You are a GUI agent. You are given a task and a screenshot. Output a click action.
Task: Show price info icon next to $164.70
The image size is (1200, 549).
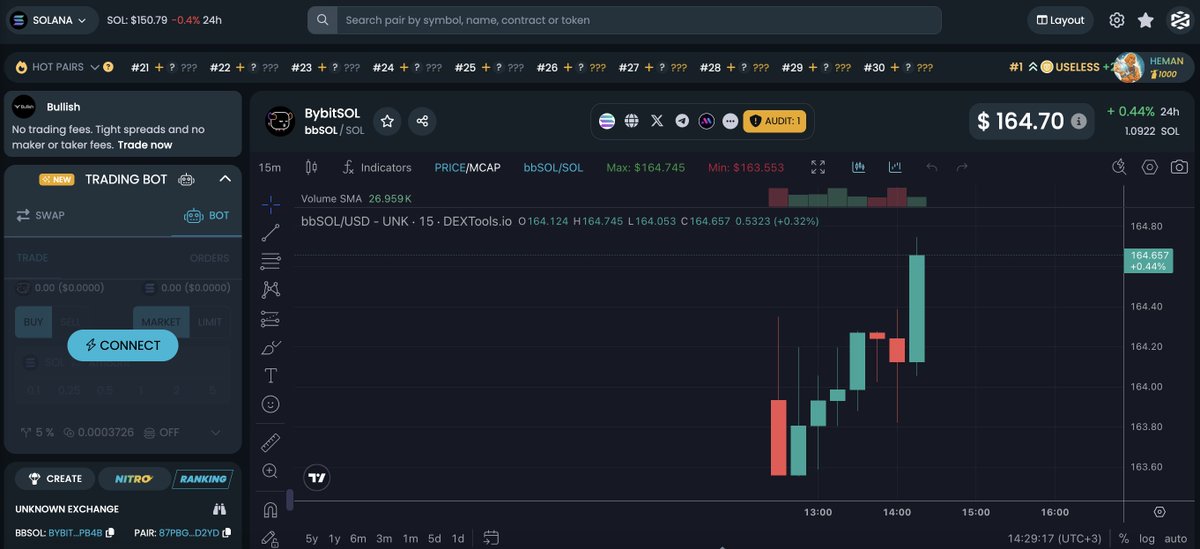[x=1079, y=121]
